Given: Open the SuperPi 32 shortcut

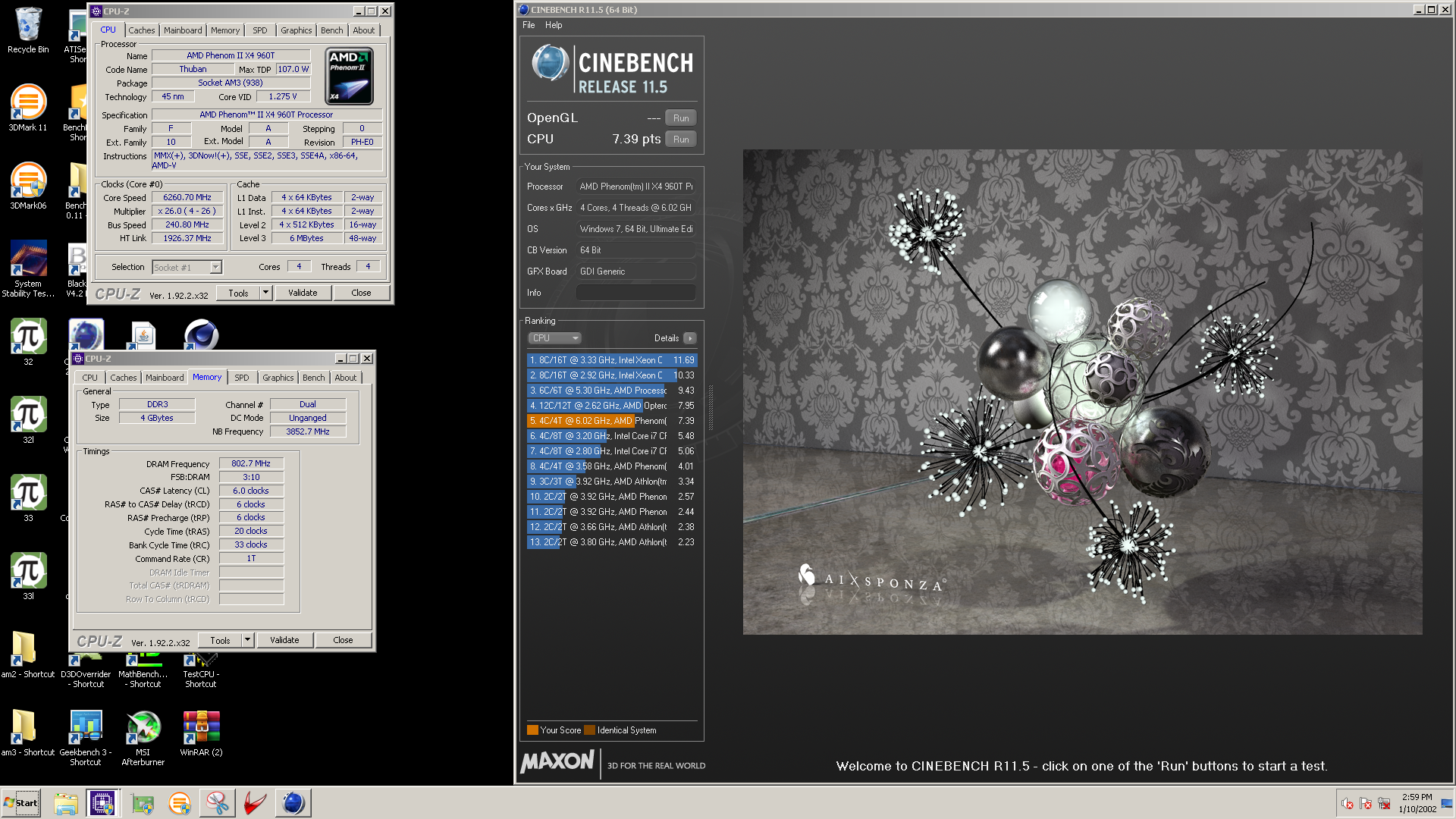Looking at the screenshot, I should (28, 342).
